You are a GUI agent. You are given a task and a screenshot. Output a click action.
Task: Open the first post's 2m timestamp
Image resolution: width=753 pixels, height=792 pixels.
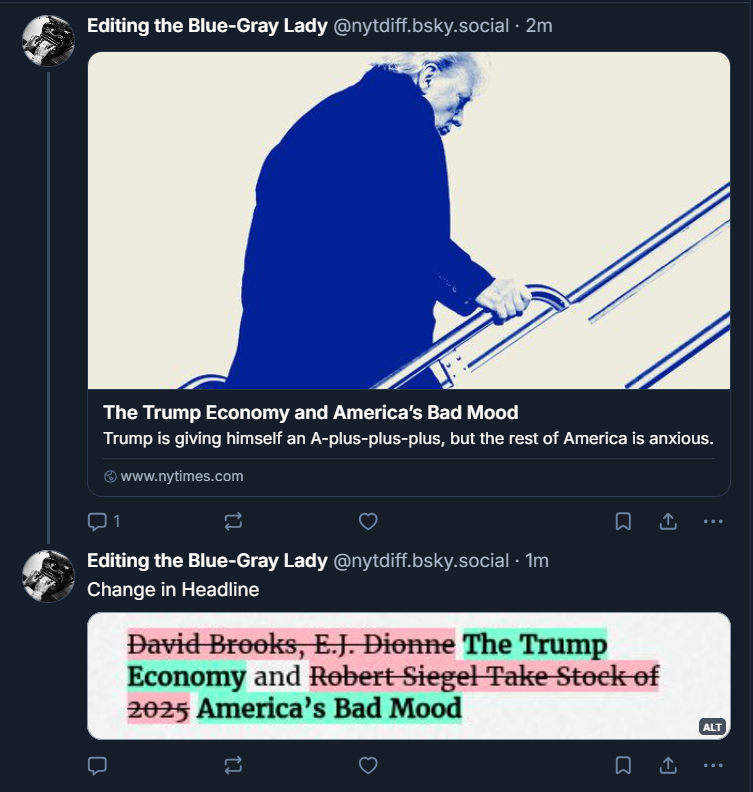point(538,26)
